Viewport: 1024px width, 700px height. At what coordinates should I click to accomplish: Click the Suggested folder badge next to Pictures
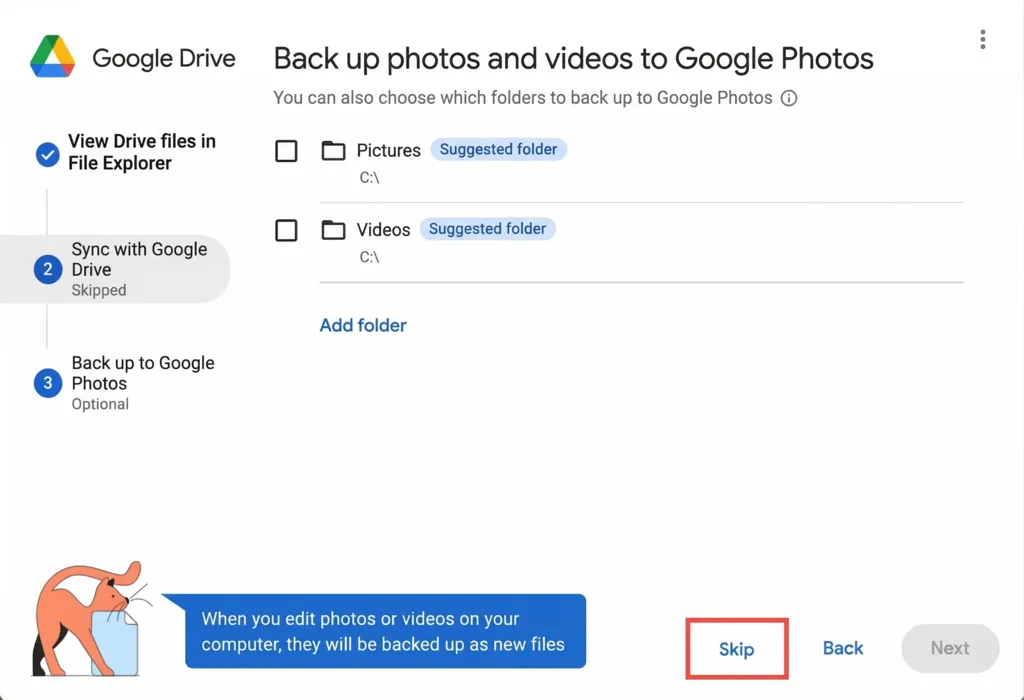pyautogui.click(x=498, y=149)
